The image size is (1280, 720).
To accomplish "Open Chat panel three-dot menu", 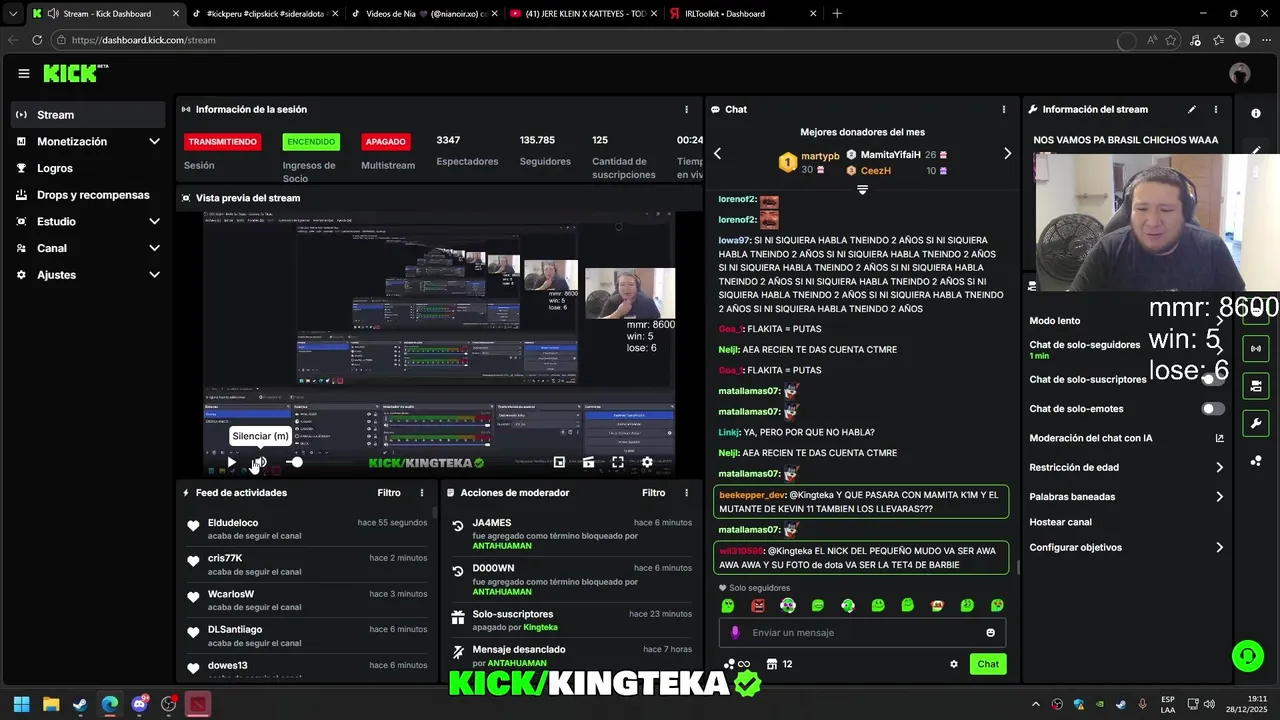I will pos(1004,109).
